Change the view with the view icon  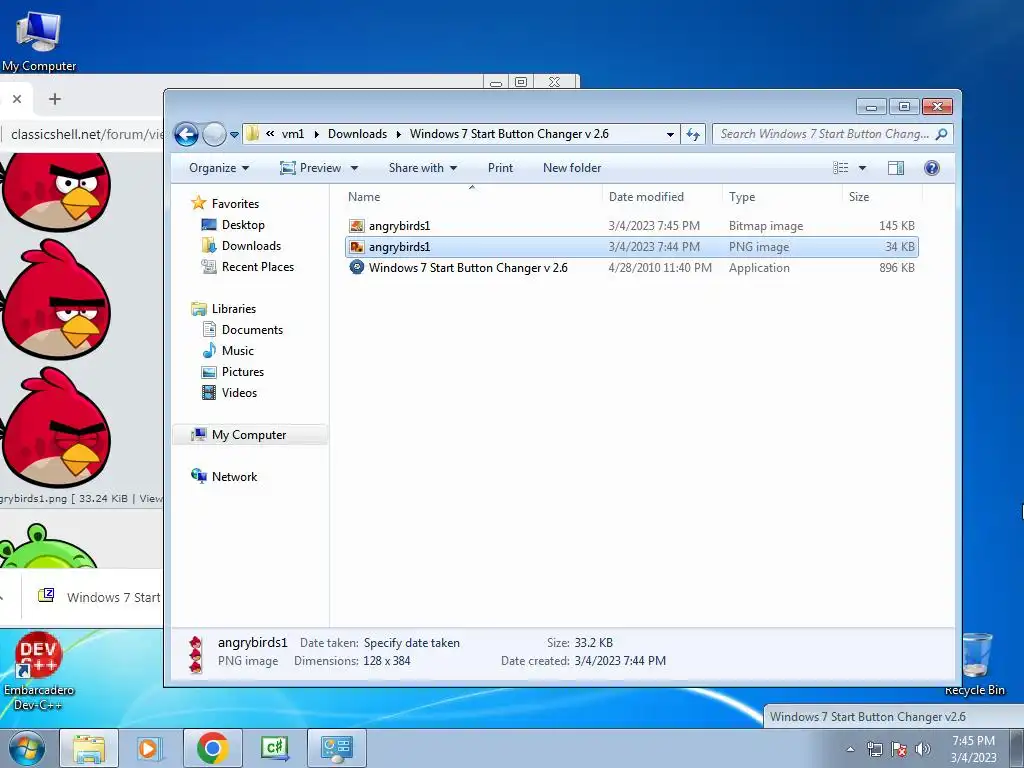click(840, 168)
